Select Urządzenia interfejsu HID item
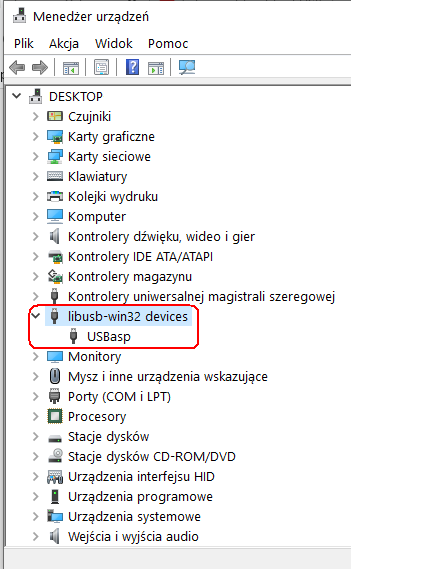 click(x=141, y=476)
